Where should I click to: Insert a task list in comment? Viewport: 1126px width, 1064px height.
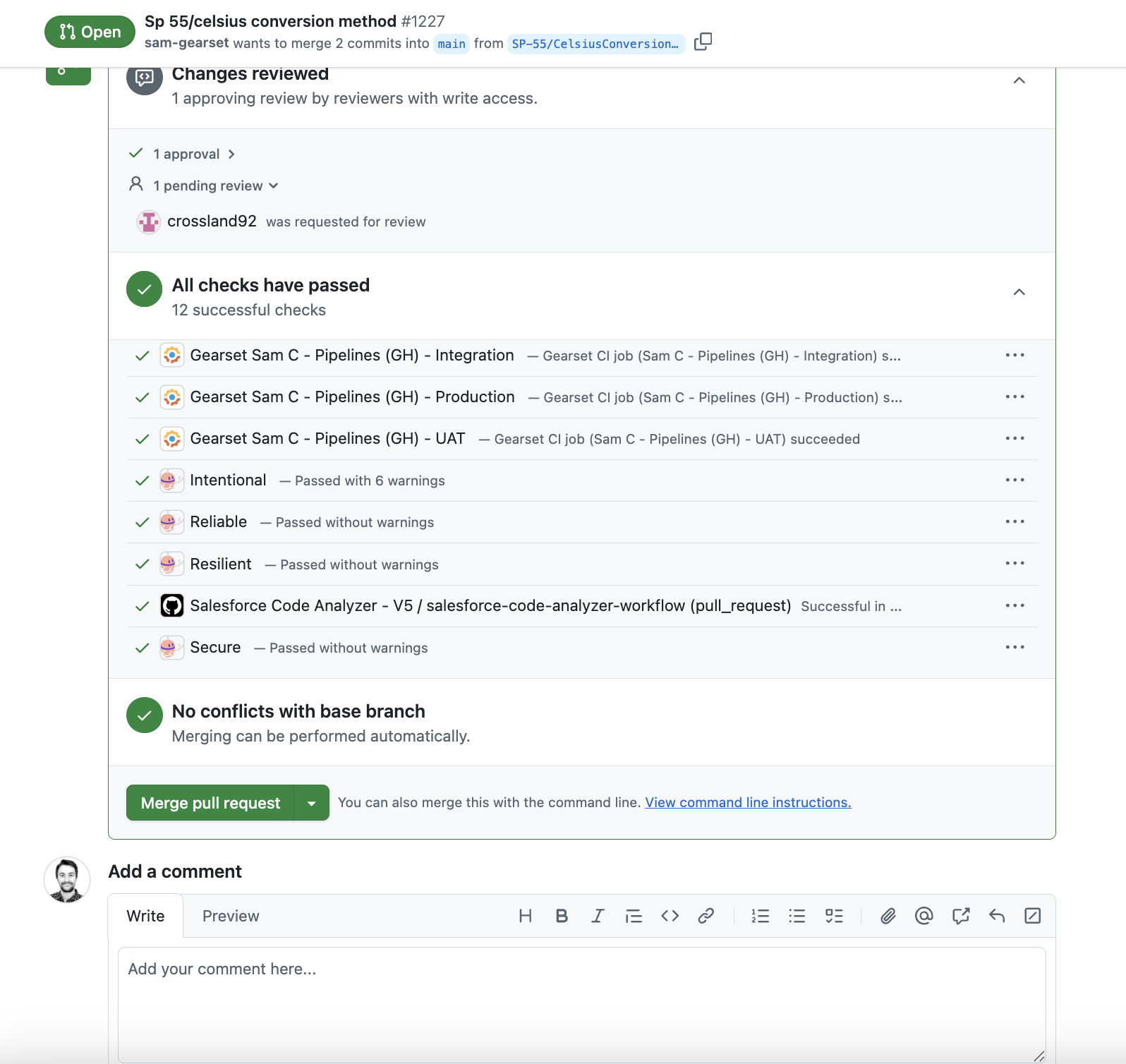(x=834, y=916)
